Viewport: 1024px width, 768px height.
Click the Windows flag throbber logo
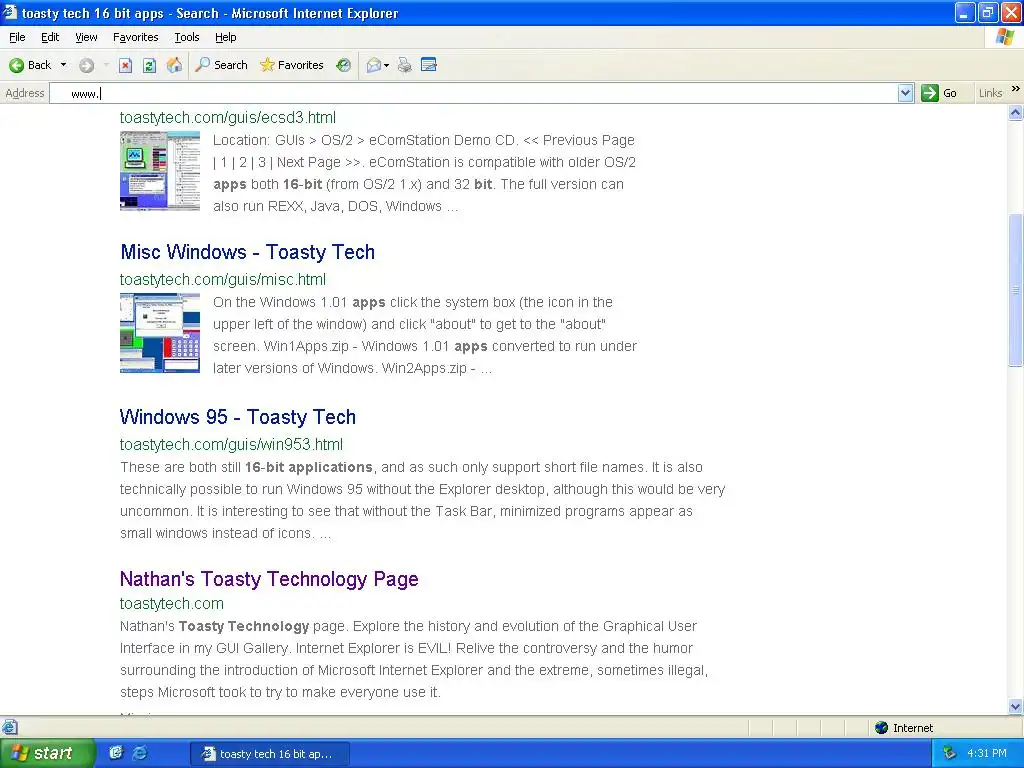point(1005,37)
